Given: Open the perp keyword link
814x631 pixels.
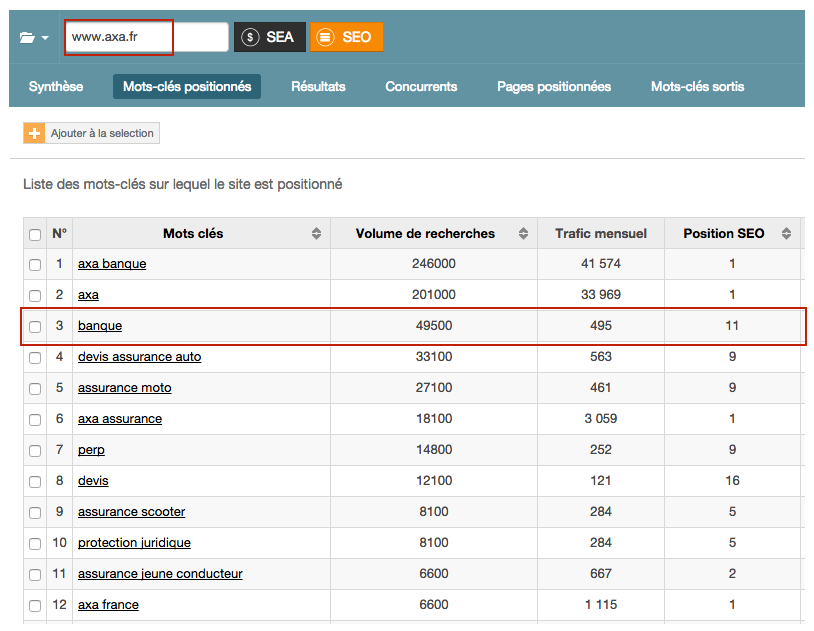Looking at the screenshot, I should [x=91, y=450].
